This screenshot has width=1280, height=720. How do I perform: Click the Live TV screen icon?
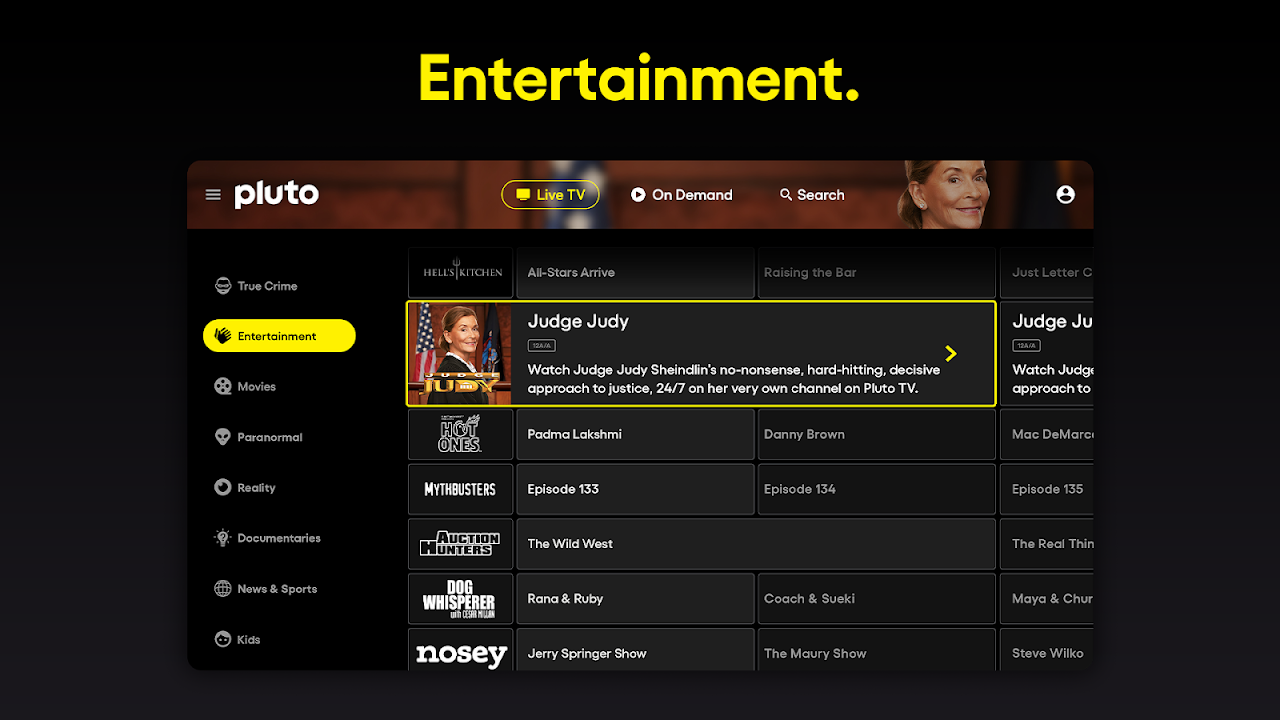click(523, 195)
